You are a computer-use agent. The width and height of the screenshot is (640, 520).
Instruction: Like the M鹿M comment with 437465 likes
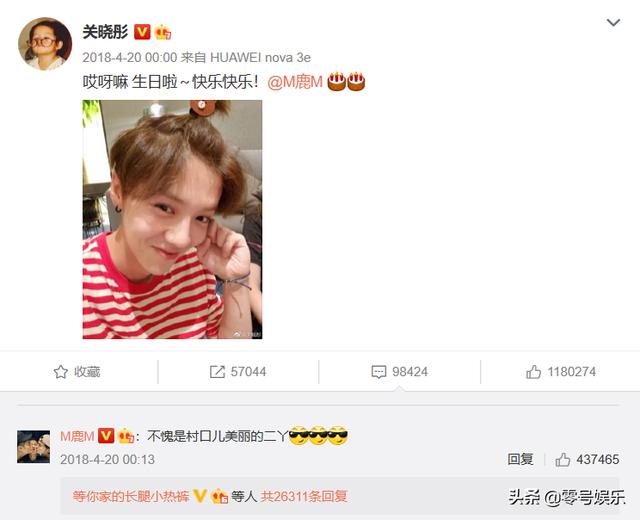[x=587, y=460]
